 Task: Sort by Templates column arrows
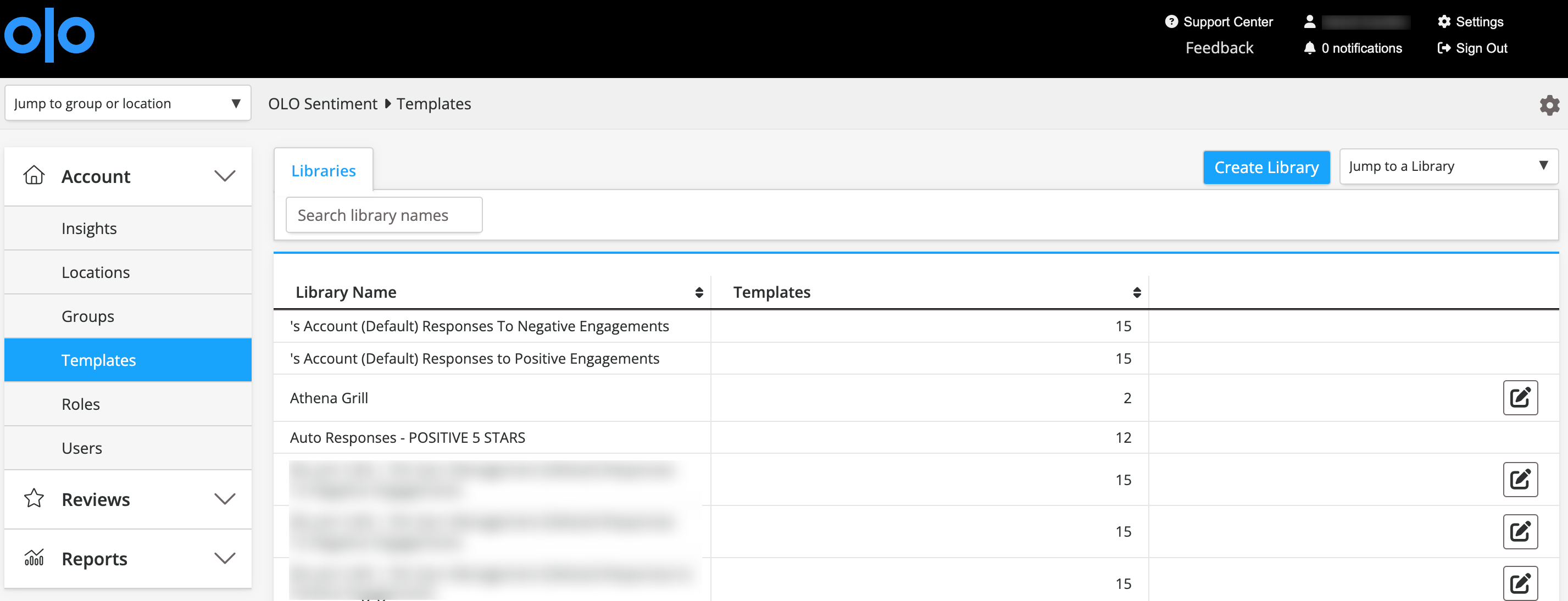[1136, 293]
